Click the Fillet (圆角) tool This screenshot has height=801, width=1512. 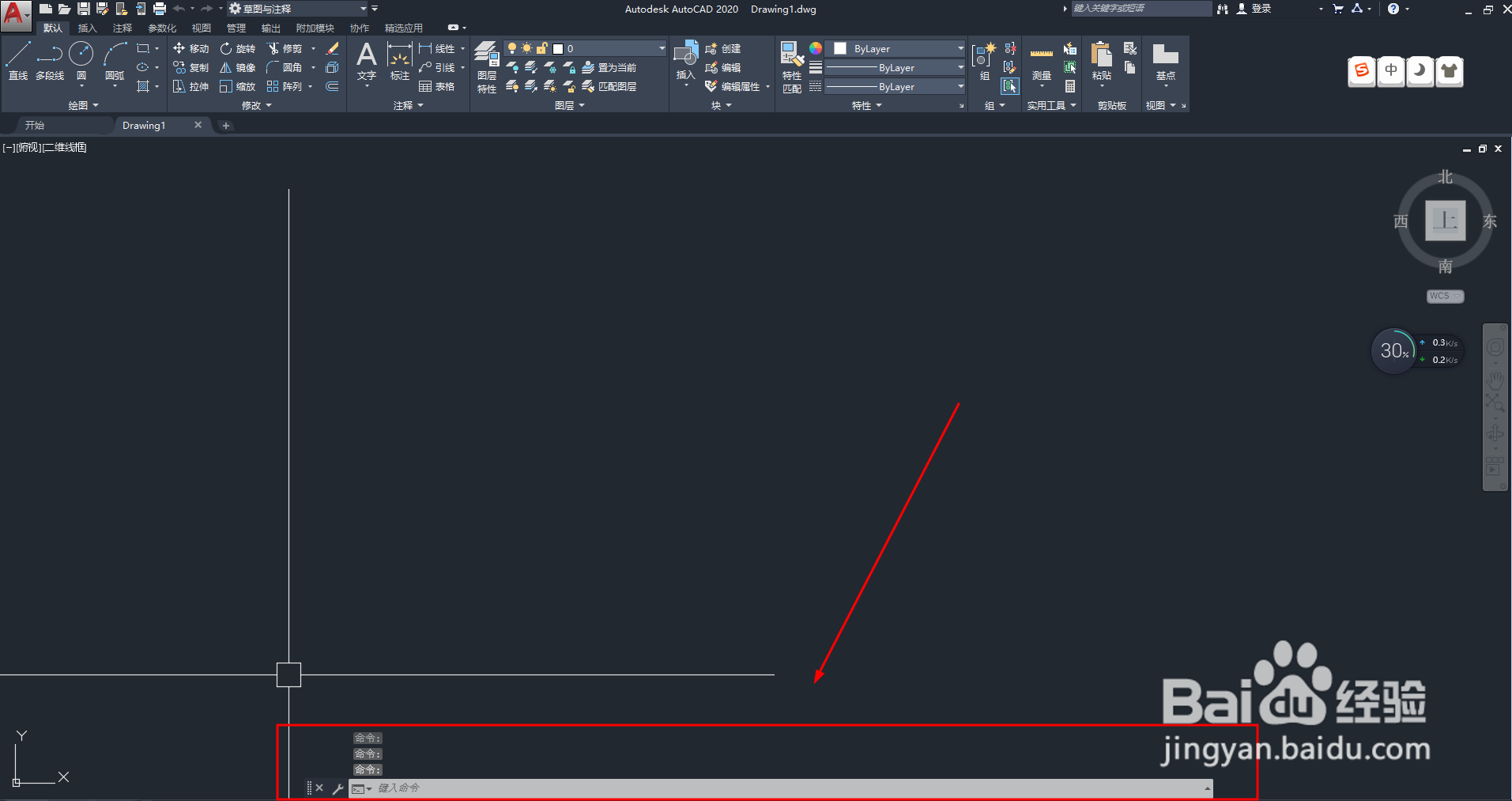point(285,67)
